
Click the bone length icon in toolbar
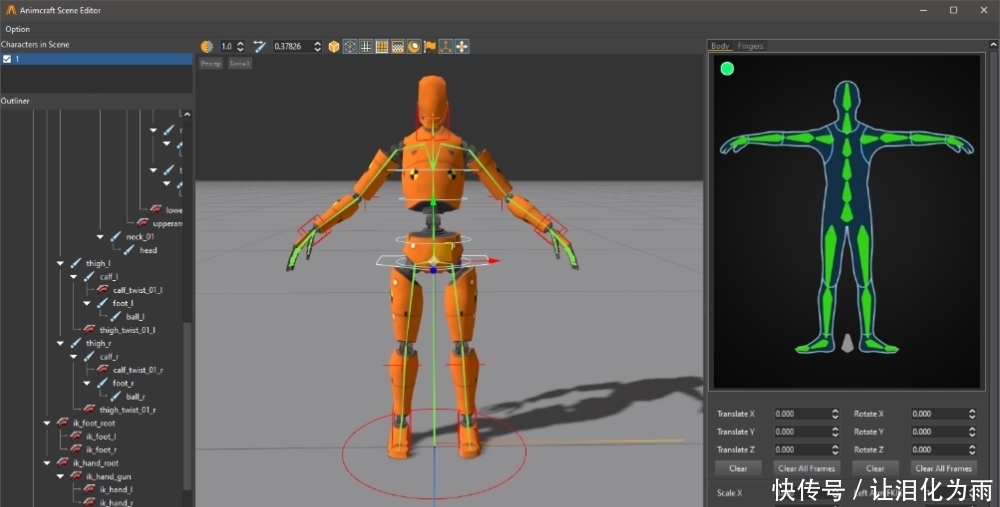click(x=260, y=46)
